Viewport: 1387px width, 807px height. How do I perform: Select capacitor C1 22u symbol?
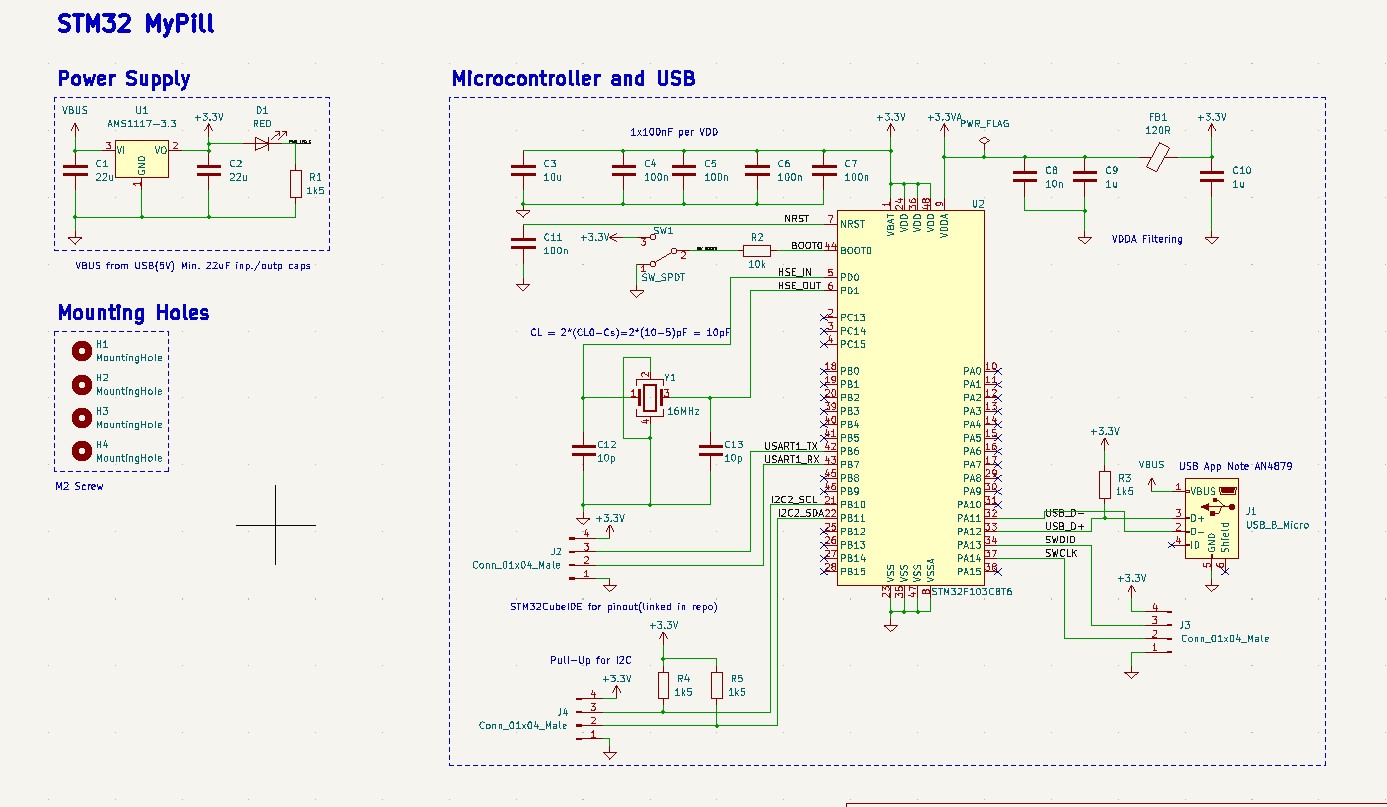pos(75,170)
